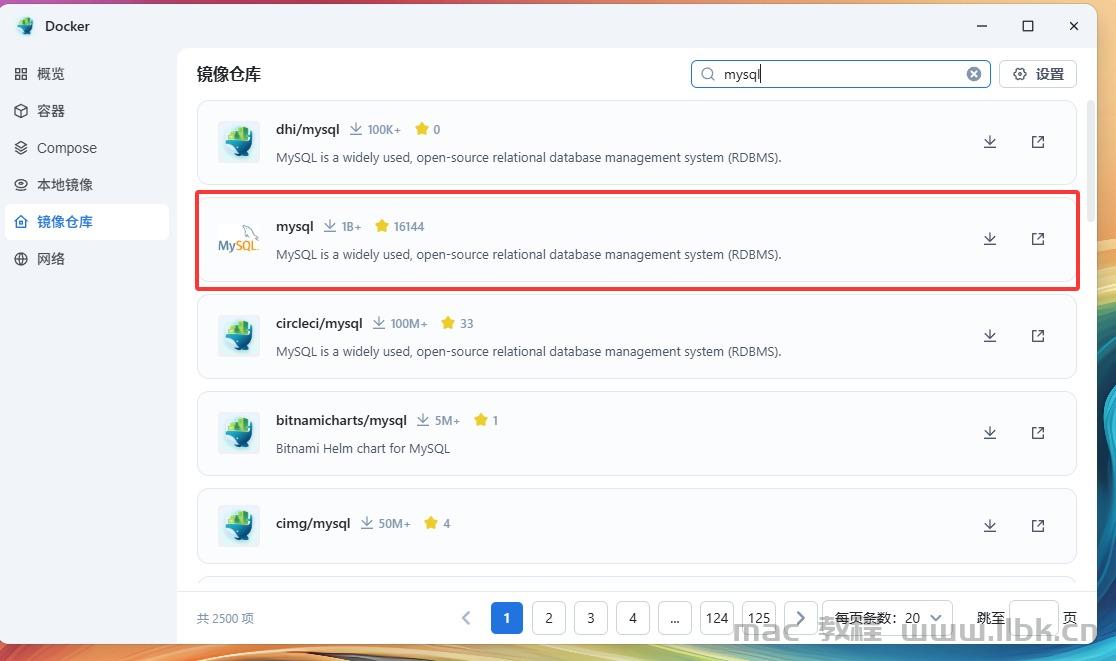Screen dimensions: 1116x661
Task: Open the Compose section
Action: coord(87,148)
